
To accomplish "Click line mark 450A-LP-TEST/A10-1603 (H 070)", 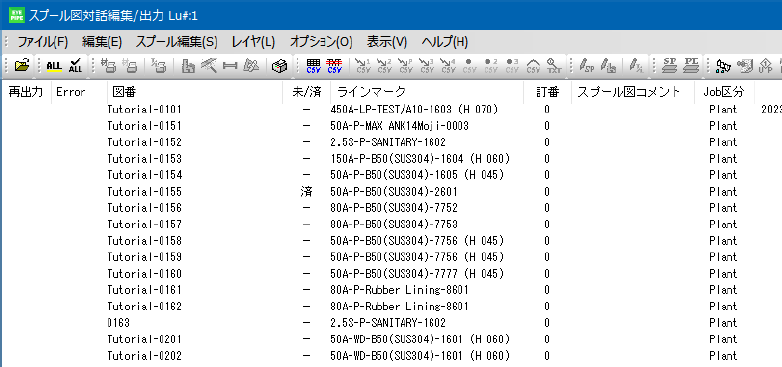I will (414, 109).
